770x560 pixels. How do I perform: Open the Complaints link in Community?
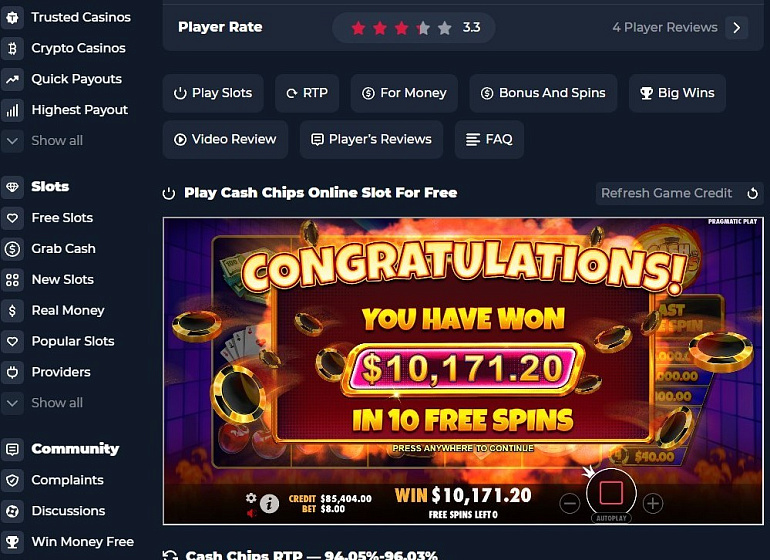coord(67,480)
